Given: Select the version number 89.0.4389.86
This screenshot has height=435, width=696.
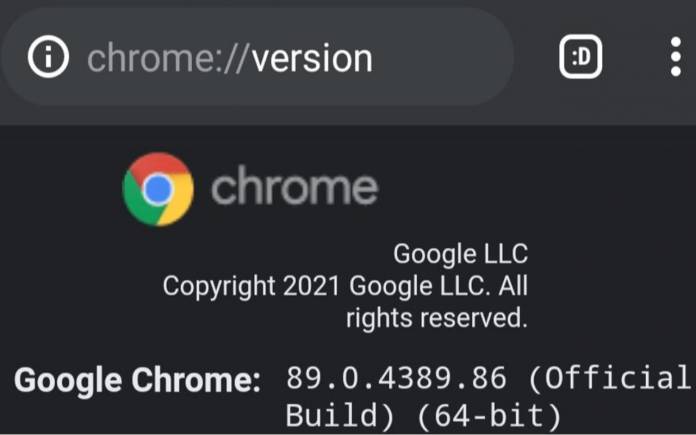Looking at the screenshot, I should (x=396, y=378).
